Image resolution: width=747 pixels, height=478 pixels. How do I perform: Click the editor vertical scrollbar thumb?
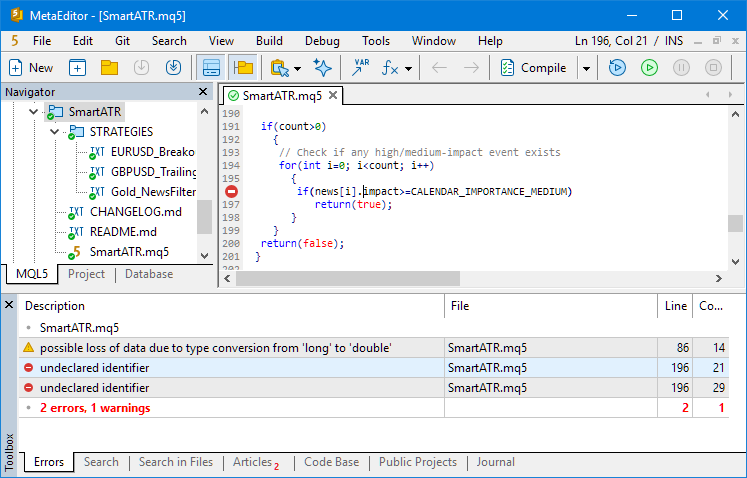735,223
